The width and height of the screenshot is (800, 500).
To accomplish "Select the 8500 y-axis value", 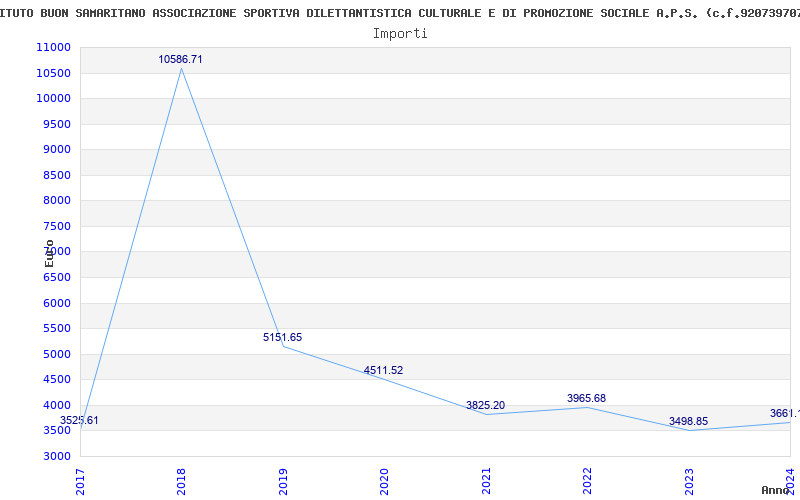I will click(57, 175).
